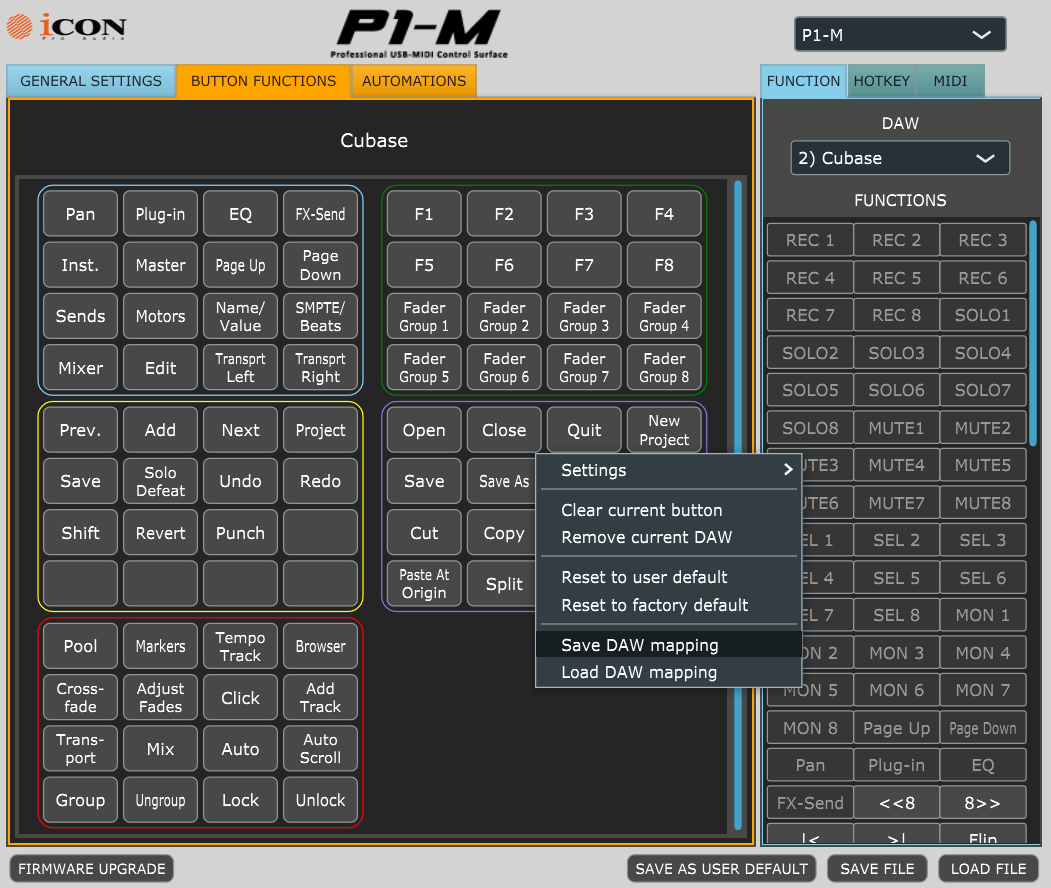
Task: Click the Master mapping button
Action: click(x=160, y=265)
